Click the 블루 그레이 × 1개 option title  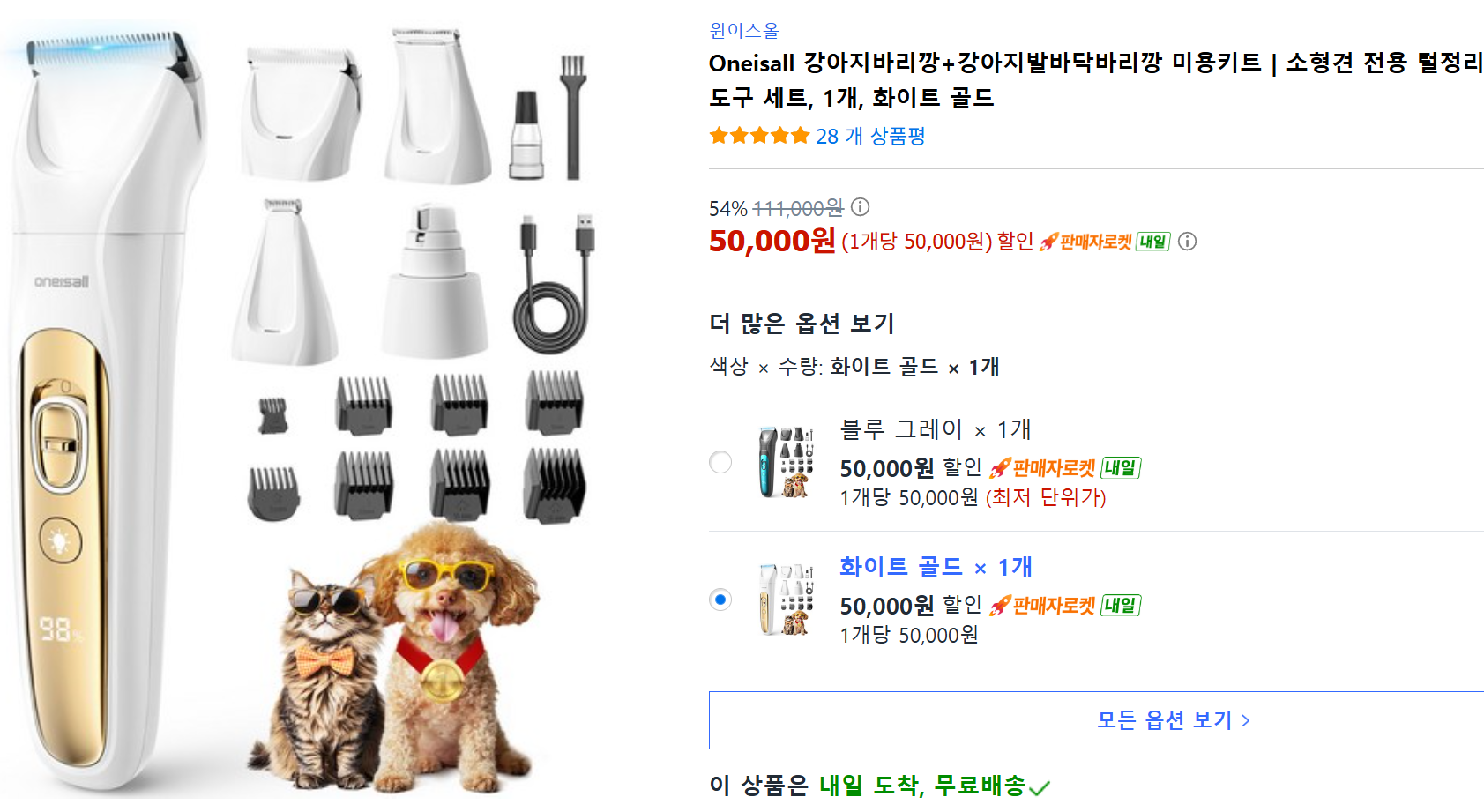(936, 429)
